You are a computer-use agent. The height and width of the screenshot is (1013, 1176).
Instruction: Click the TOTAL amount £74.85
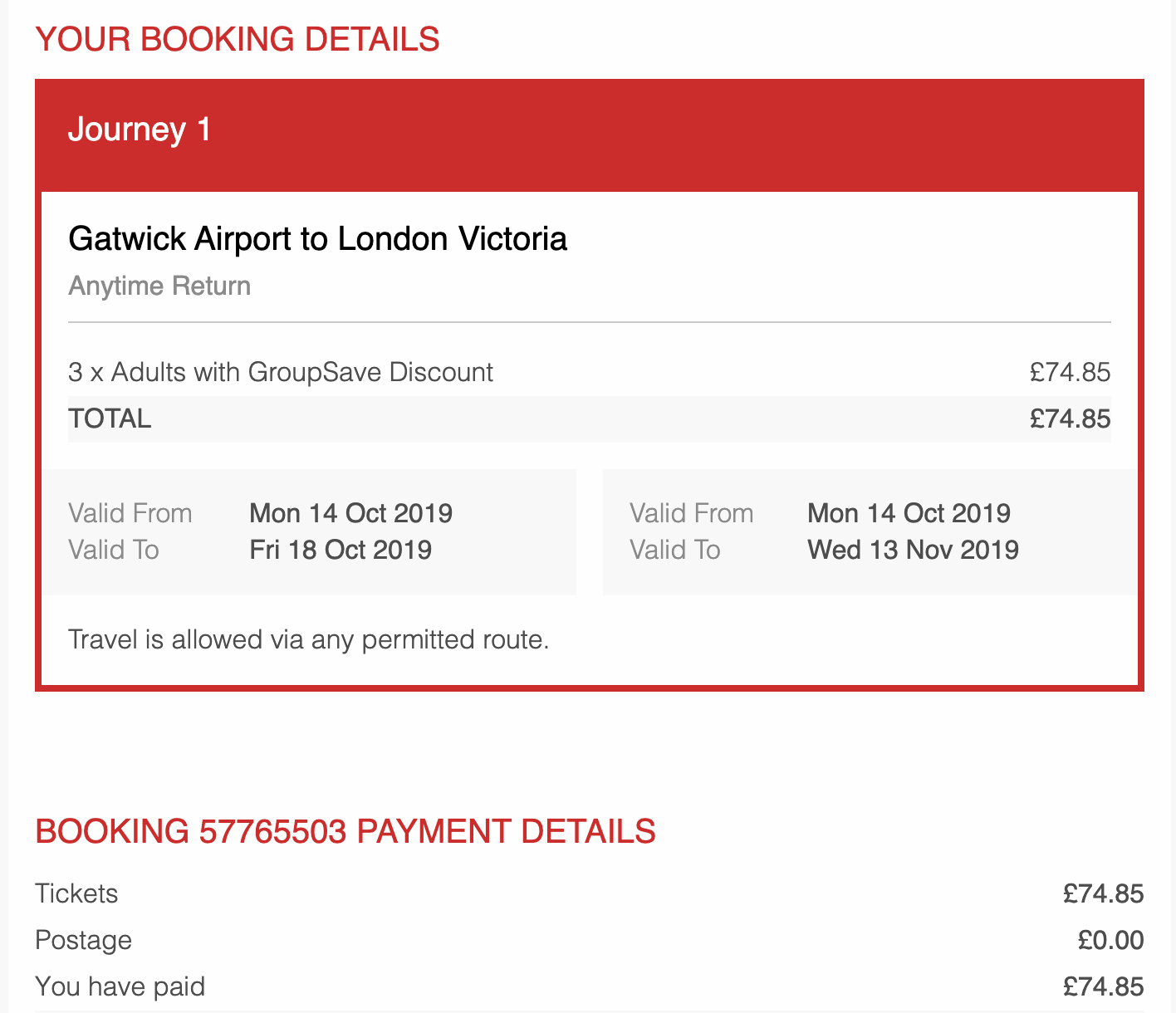[x=1070, y=418]
